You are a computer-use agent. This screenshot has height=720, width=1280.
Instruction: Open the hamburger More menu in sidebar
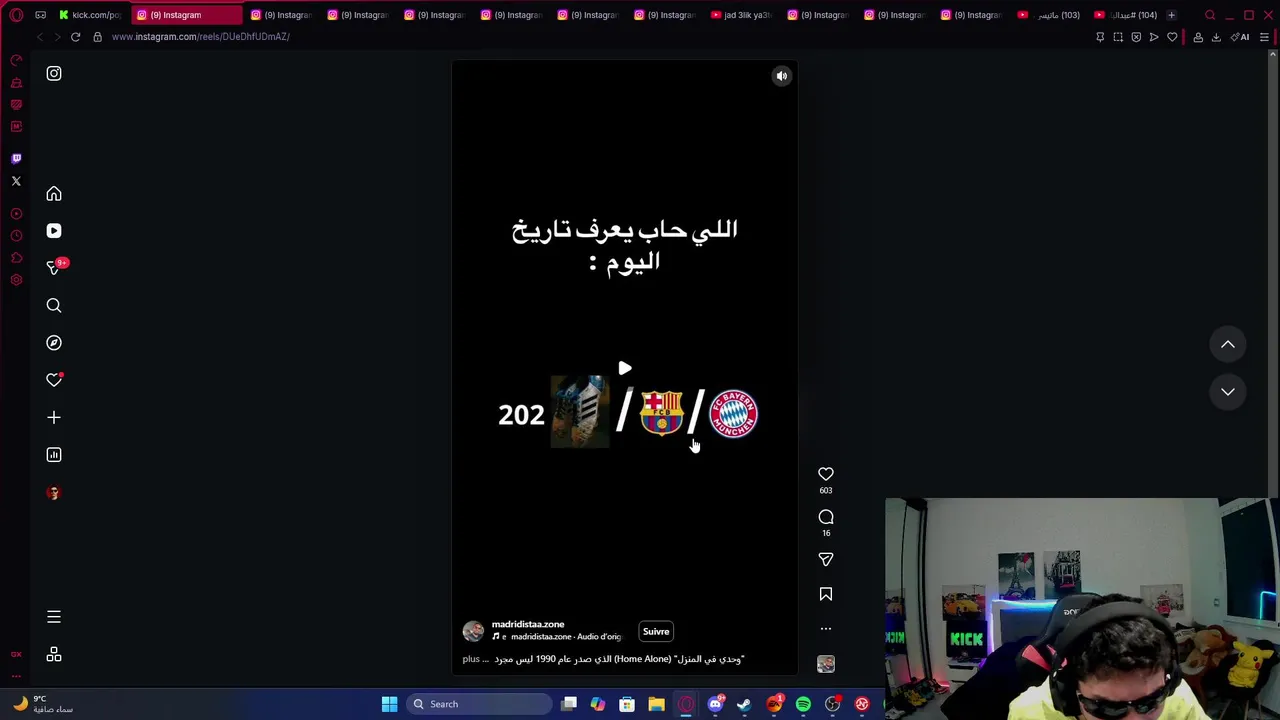coord(54,617)
